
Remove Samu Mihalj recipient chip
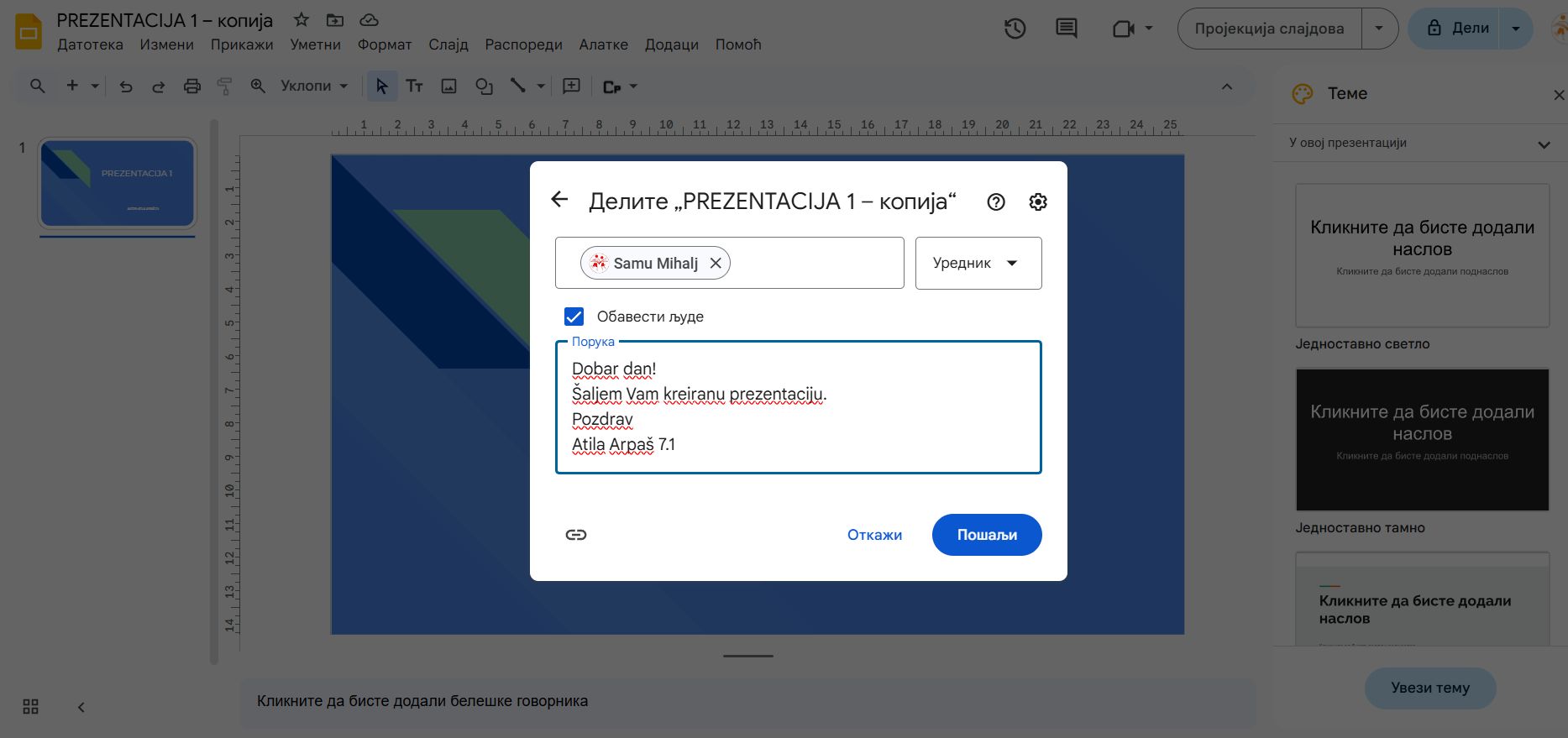click(x=716, y=264)
